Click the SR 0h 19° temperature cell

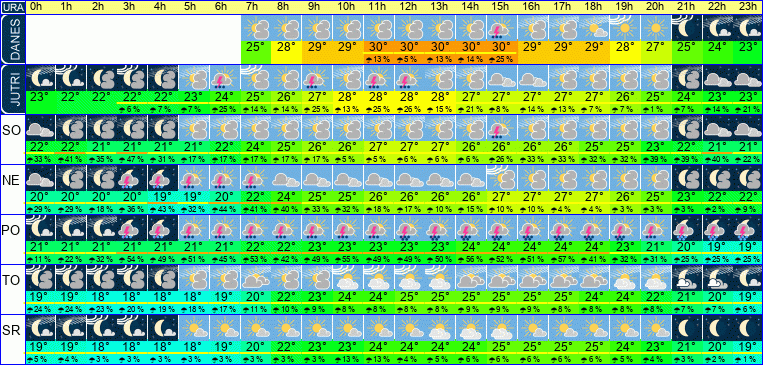coord(39,347)
